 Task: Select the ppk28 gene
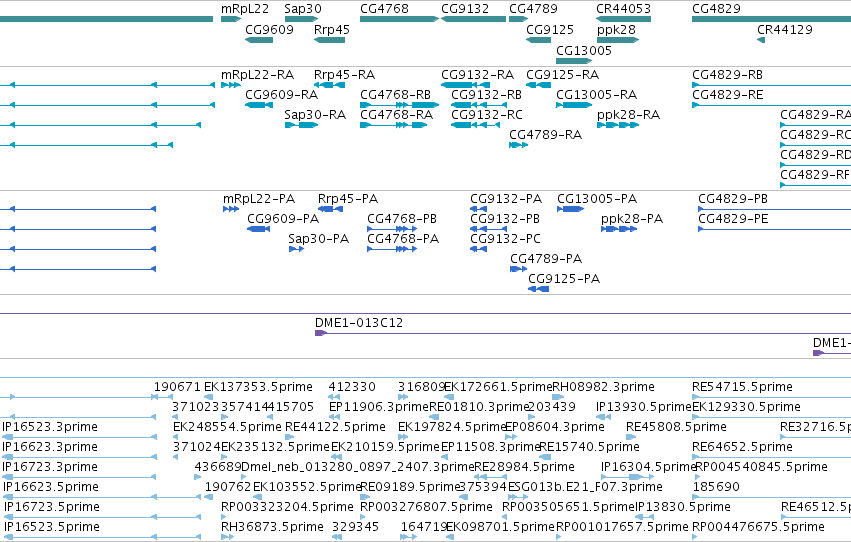point(618,40)
